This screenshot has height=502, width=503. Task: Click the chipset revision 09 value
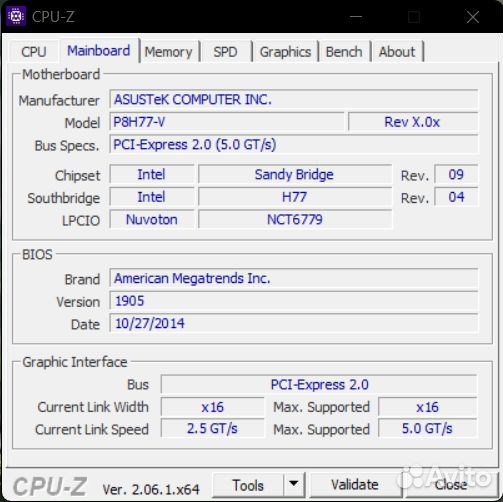pyautogui.click(x=456, y=174)
